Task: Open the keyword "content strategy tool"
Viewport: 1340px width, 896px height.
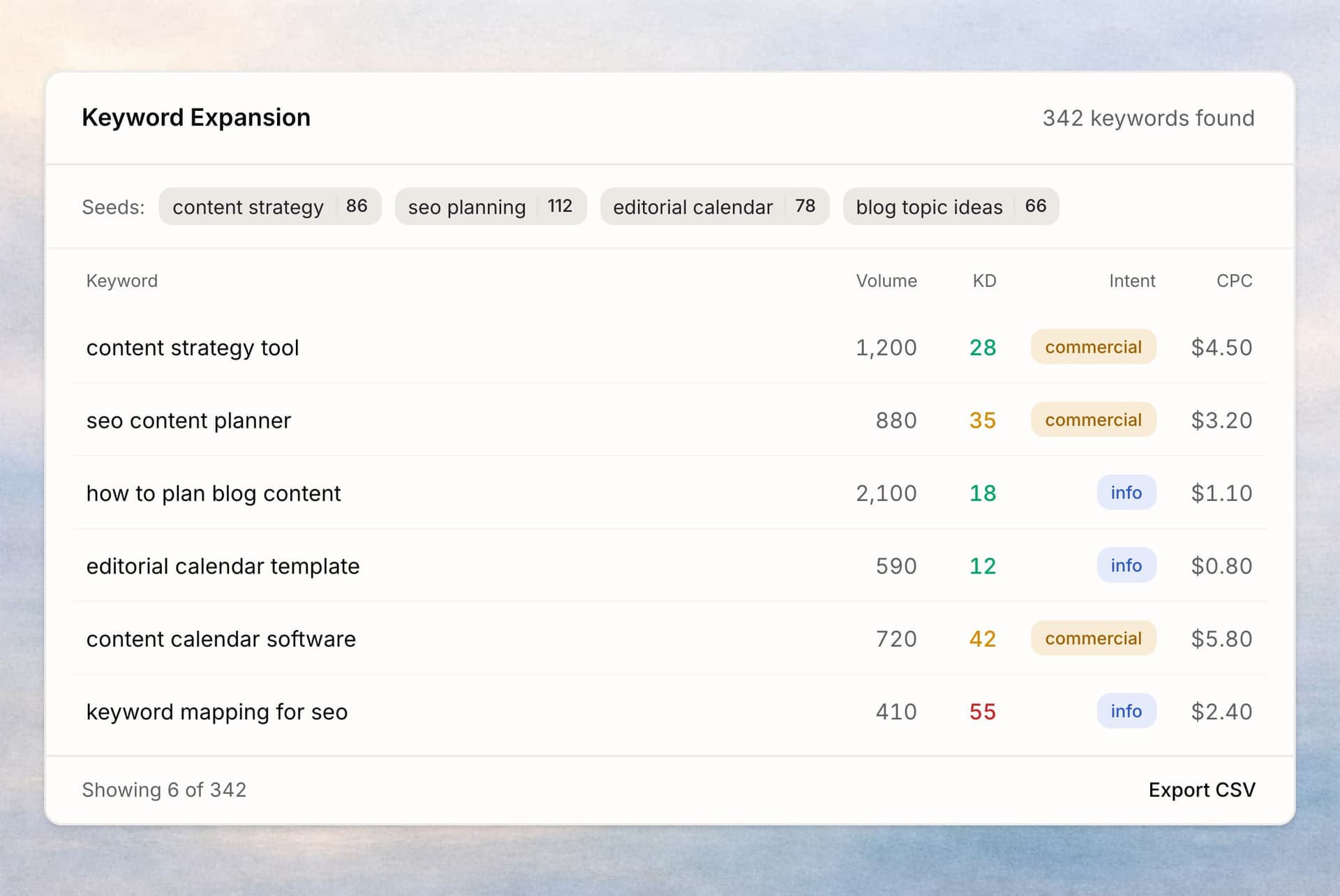Action: tap(193, 348)
